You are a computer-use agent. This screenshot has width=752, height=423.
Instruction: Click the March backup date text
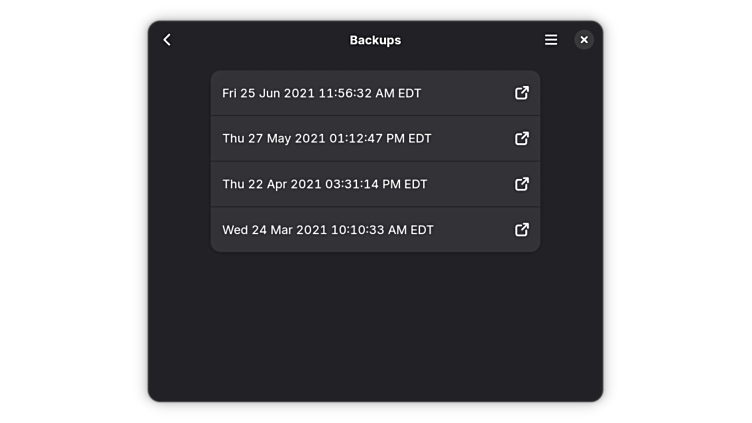[x=327, y=230]
